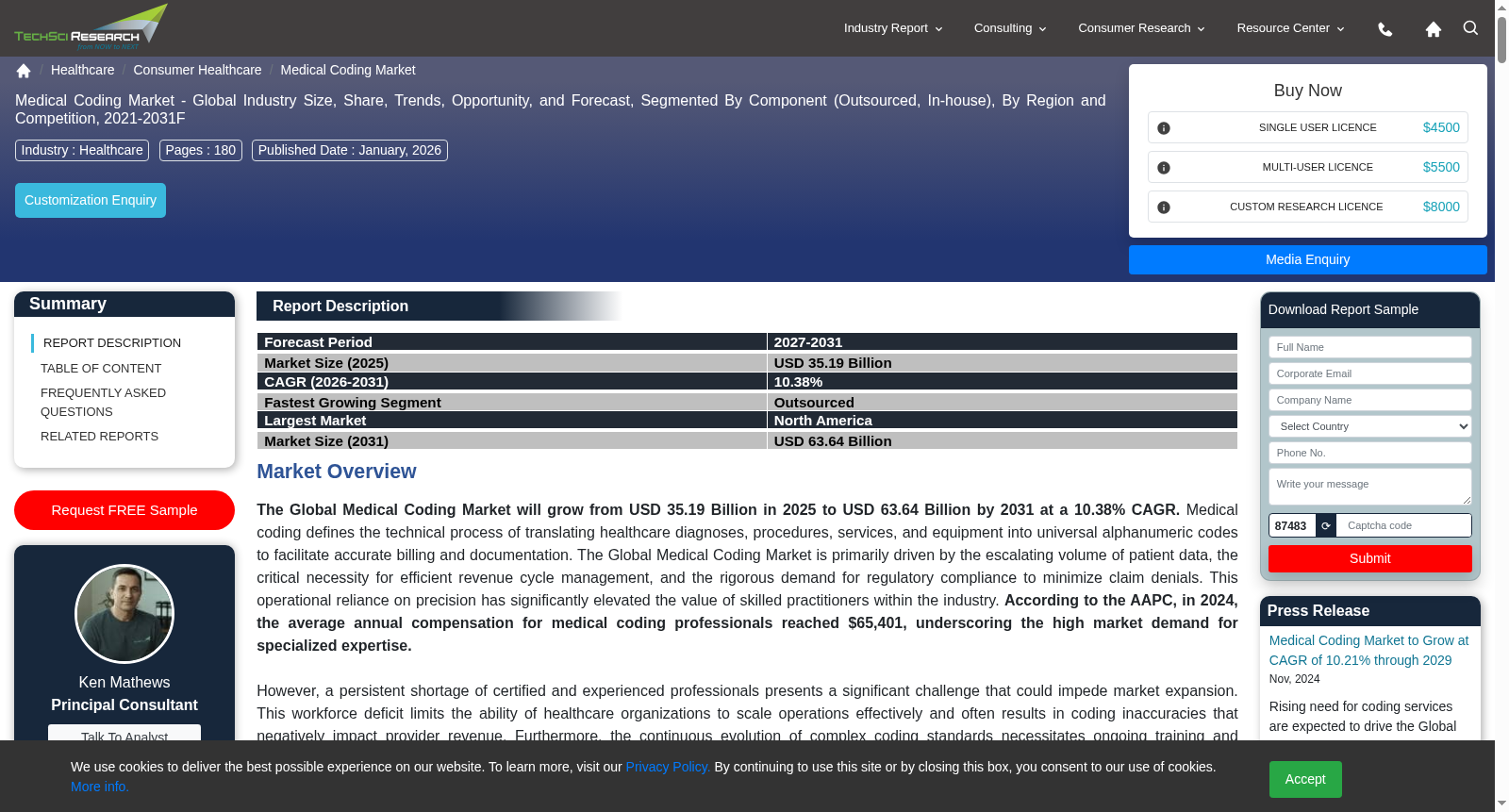The width and height of the screenshot is (1509, 812).
Task: Click the Write your message textarea
Action: pos(1369,487)
